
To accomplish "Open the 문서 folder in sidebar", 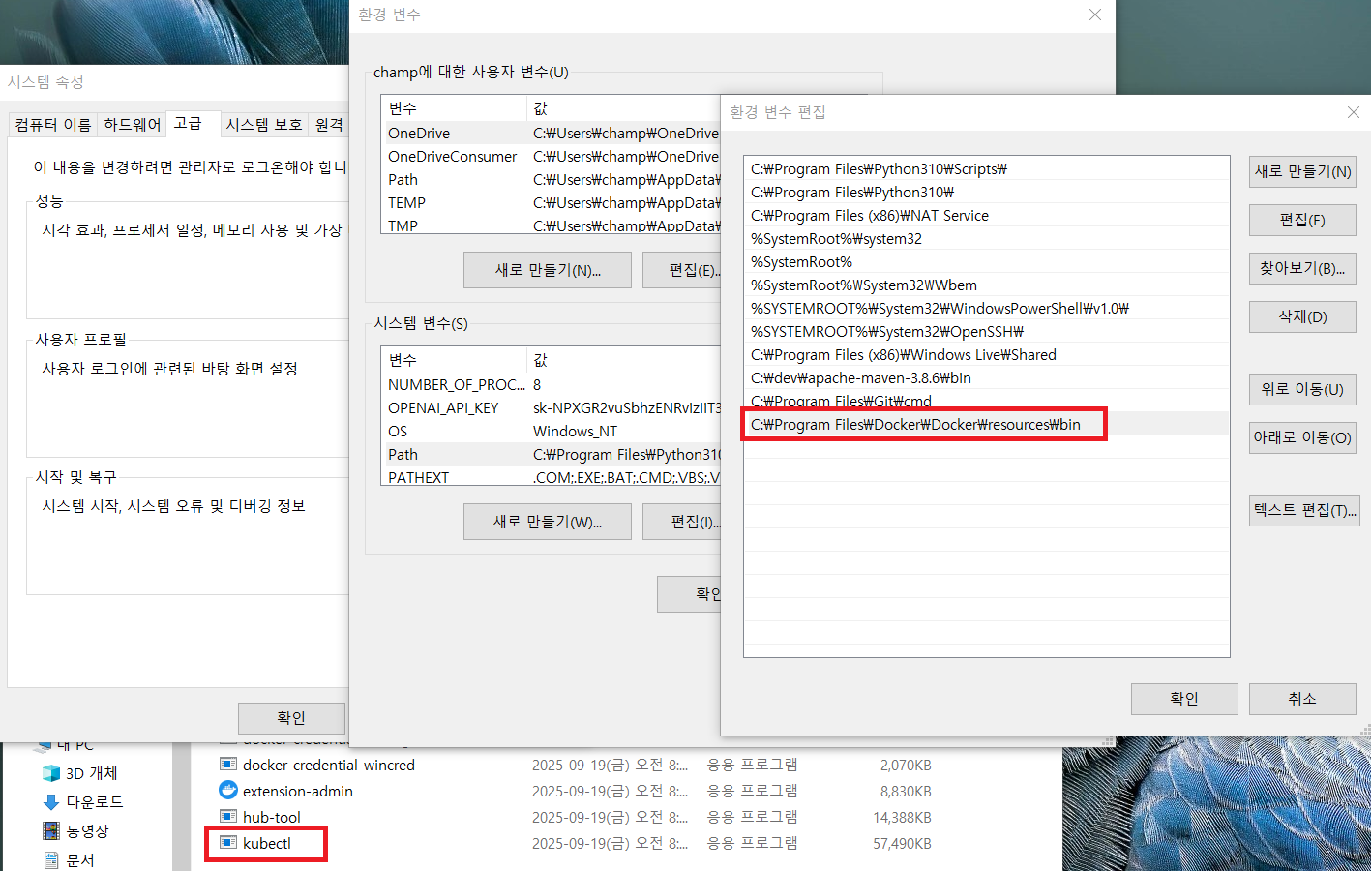I will pyautogui.click(x=69, y=860).
